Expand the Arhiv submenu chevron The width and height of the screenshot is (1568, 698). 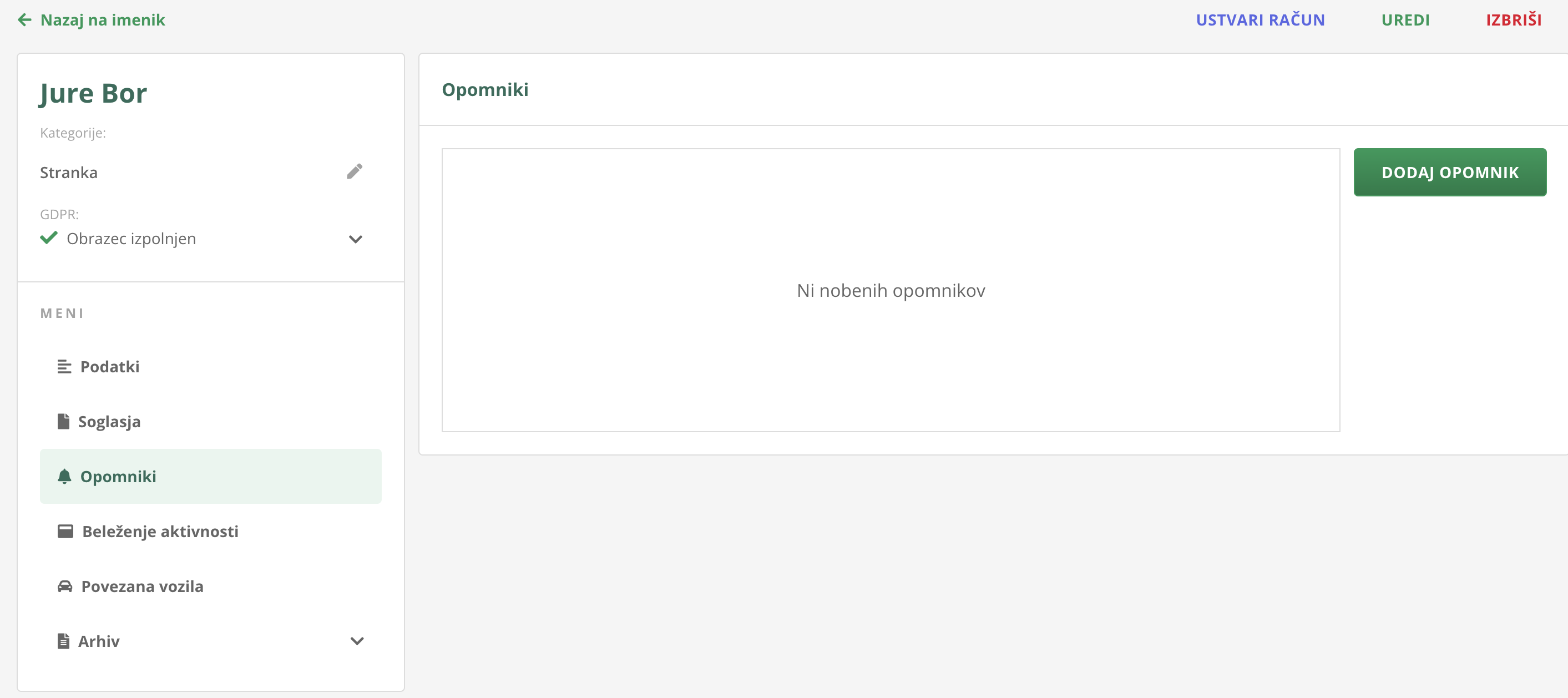click(357, 641)
